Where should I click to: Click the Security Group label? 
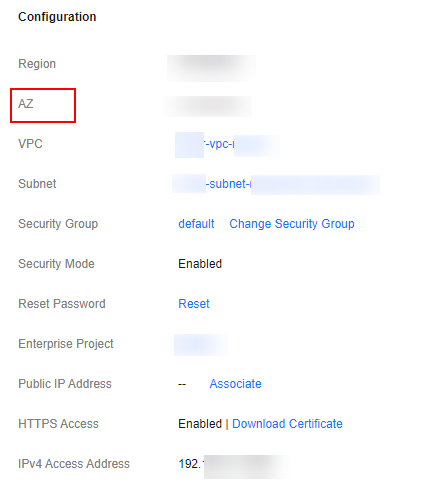(x=58, y=224)
